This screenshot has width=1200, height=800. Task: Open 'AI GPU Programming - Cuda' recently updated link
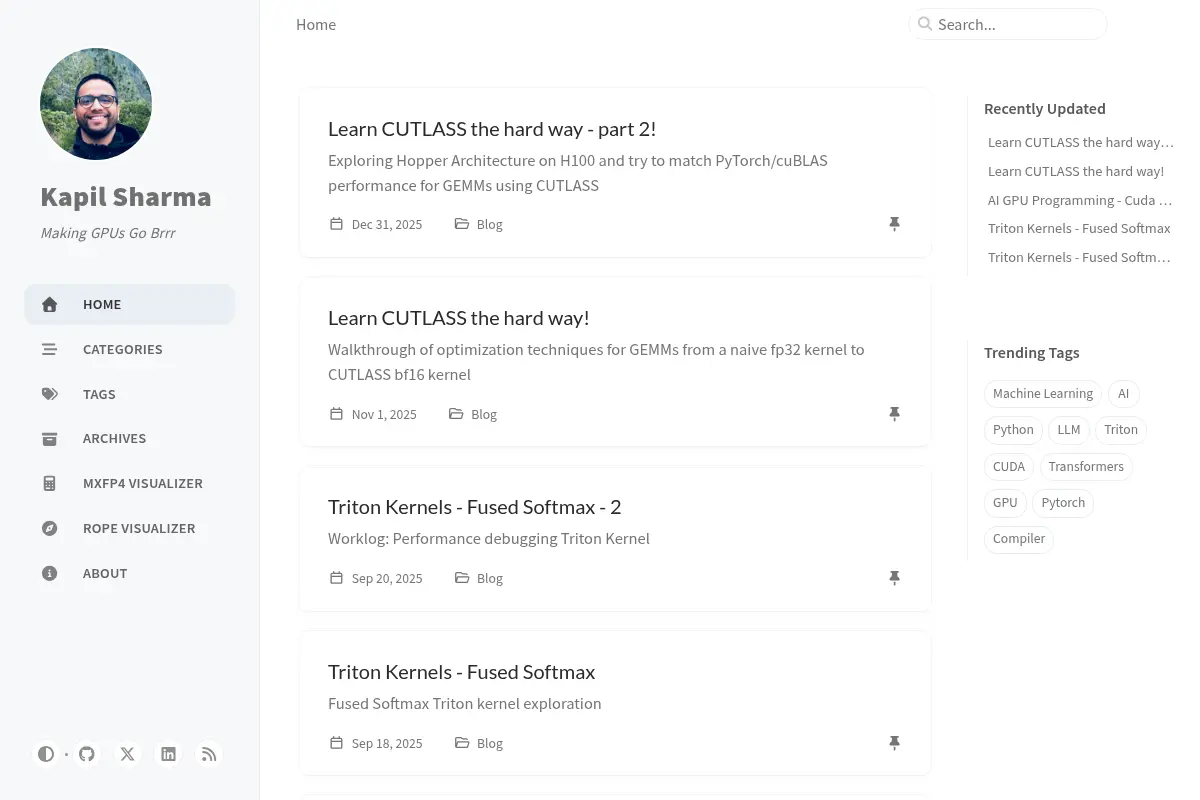1080,200
